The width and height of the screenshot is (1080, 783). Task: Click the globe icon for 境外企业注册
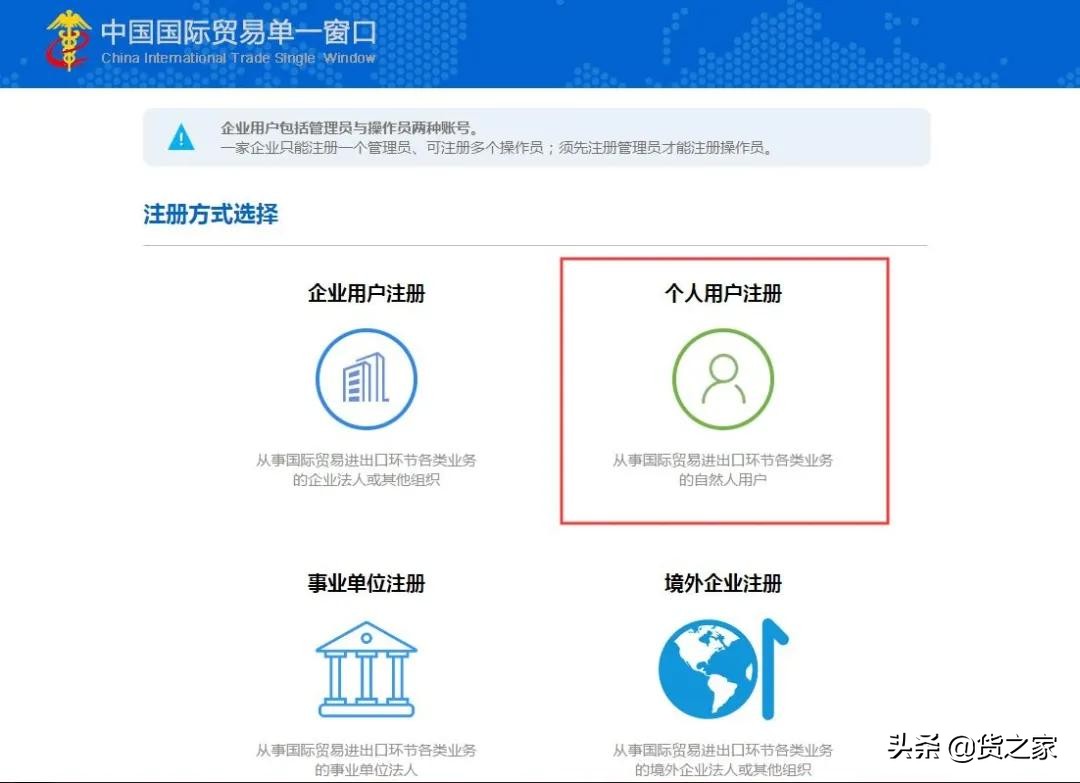pyautogui.click(x=710, y=672)
